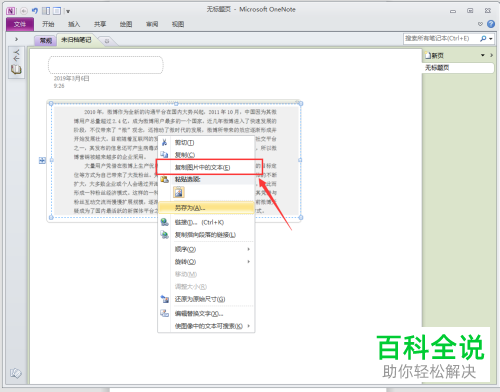Click the Undo arrow in quick access toolbar
The width and height of the screenshot is (500, 392).
35,11
